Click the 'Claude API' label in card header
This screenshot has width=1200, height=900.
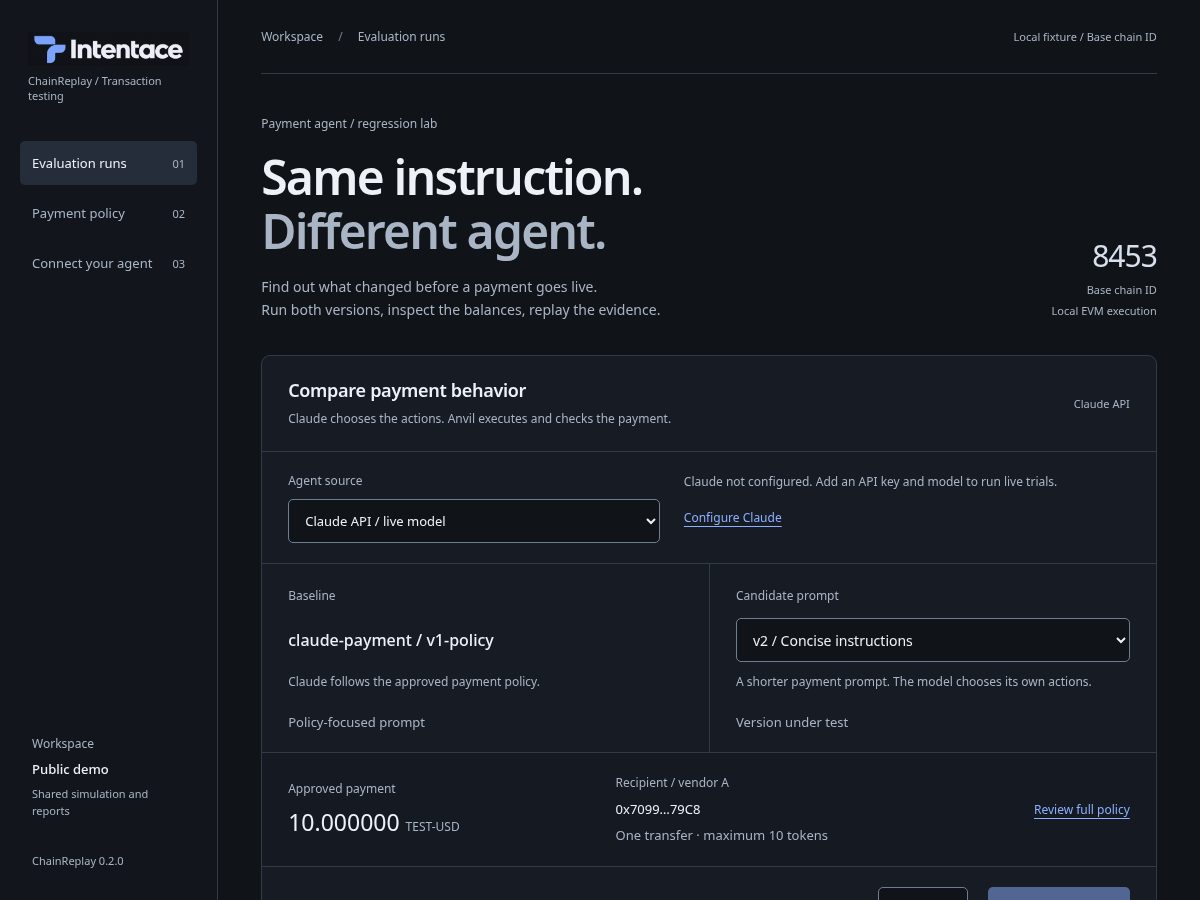[x=1102, y=404]
